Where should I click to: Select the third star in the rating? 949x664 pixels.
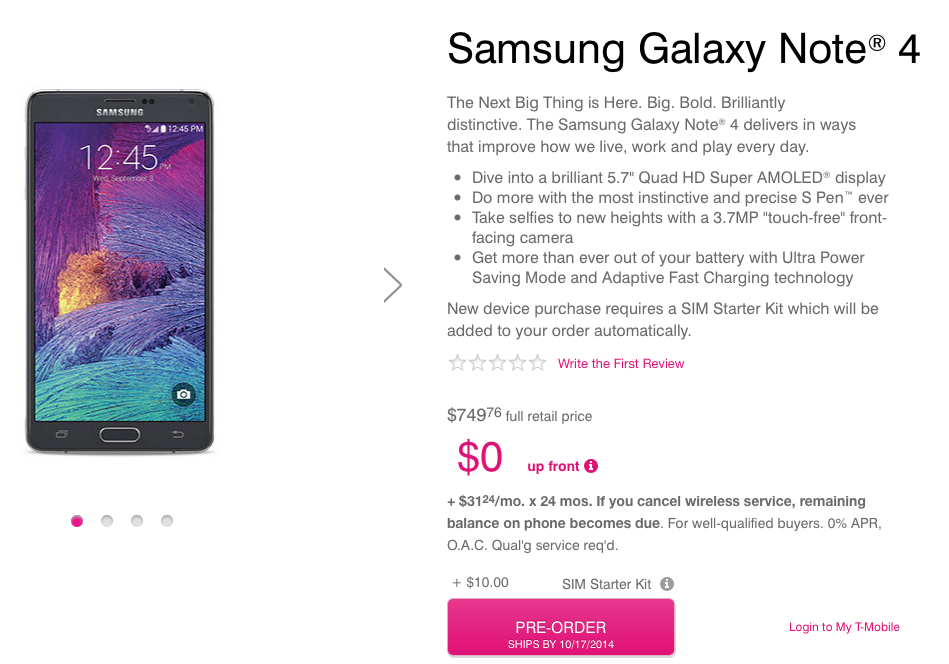[x=498, y=363]
